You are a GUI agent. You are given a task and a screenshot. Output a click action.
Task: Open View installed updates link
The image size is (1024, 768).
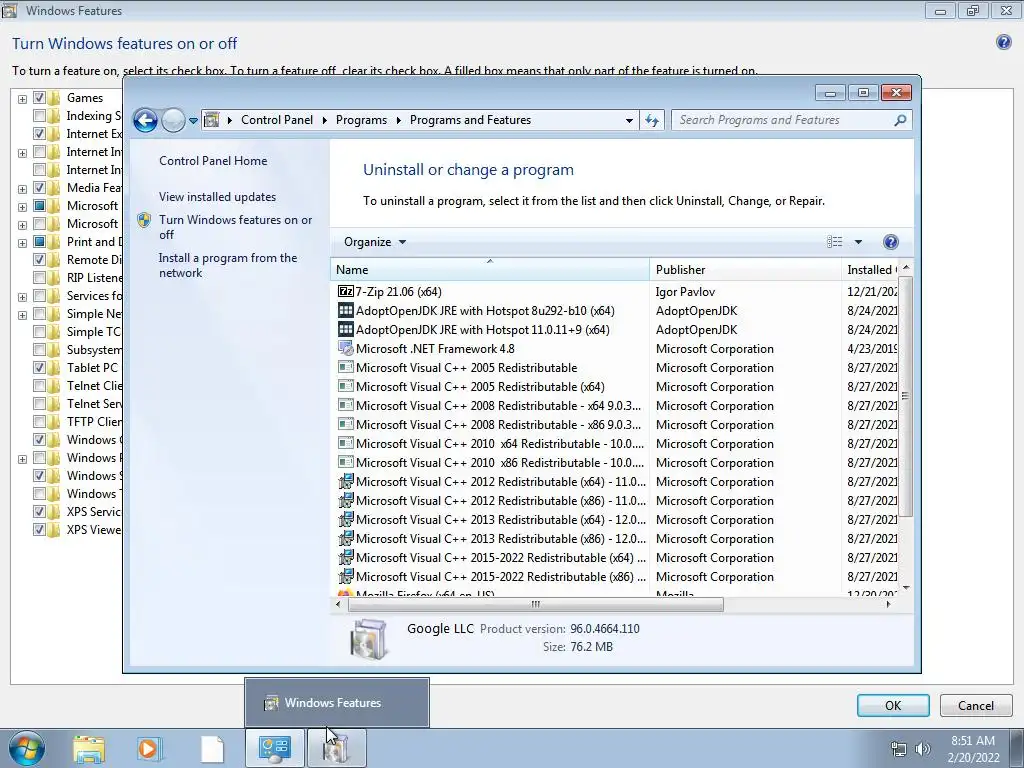tap(217, 197)
